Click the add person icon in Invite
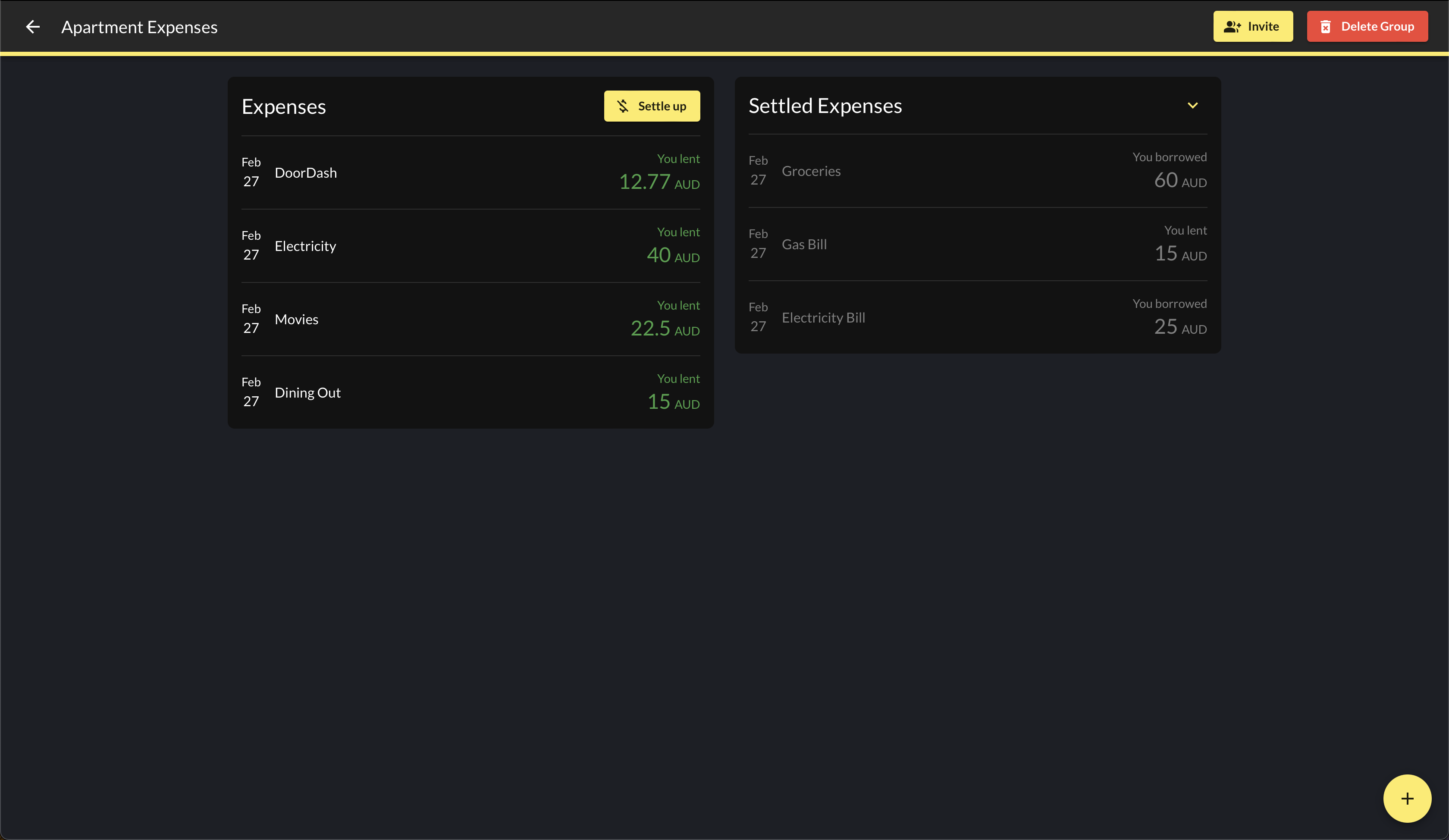The width and height of the screenshot is (1449, 840). point(1232,26)
